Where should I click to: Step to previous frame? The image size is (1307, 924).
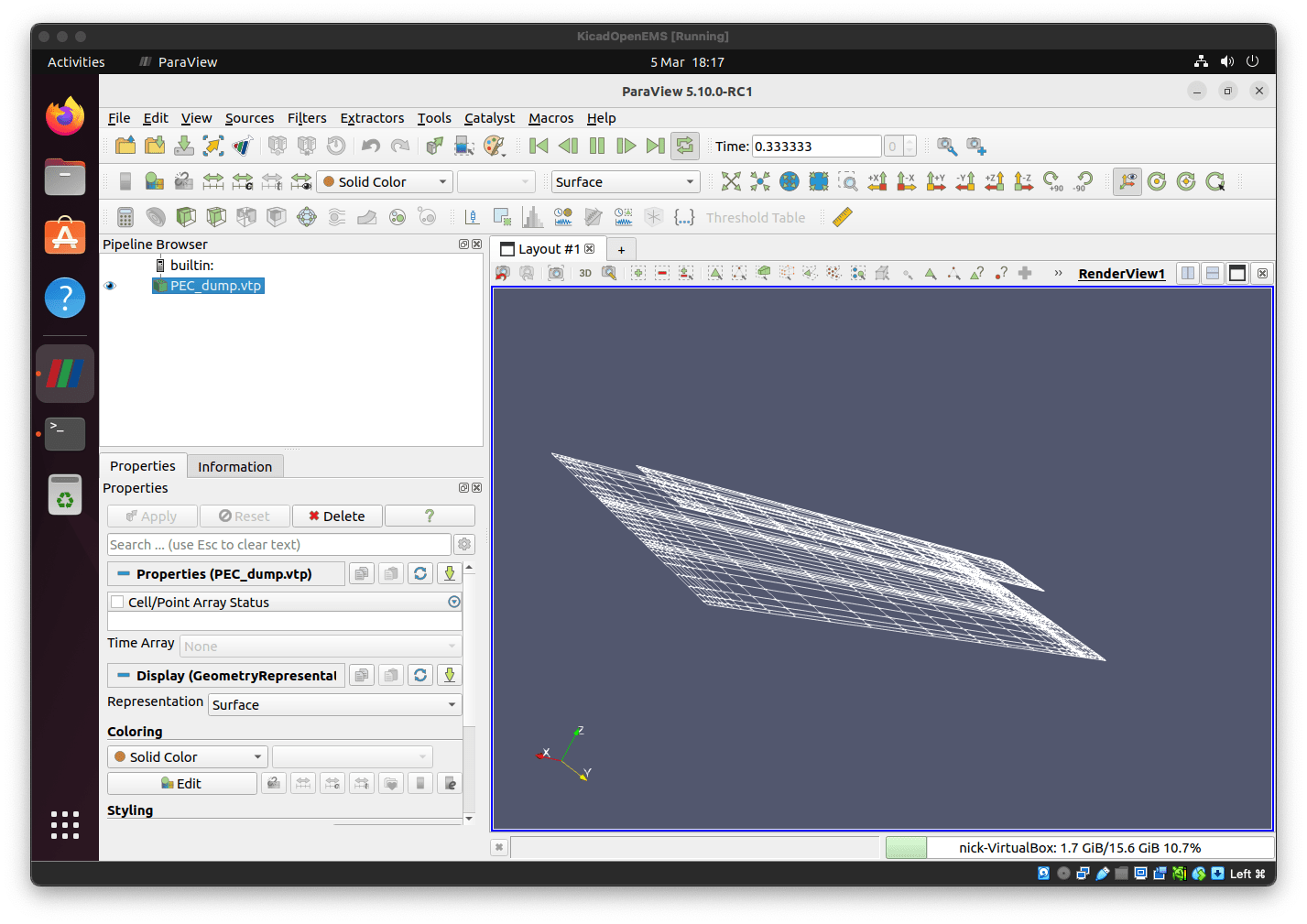[x=568, y=146]
